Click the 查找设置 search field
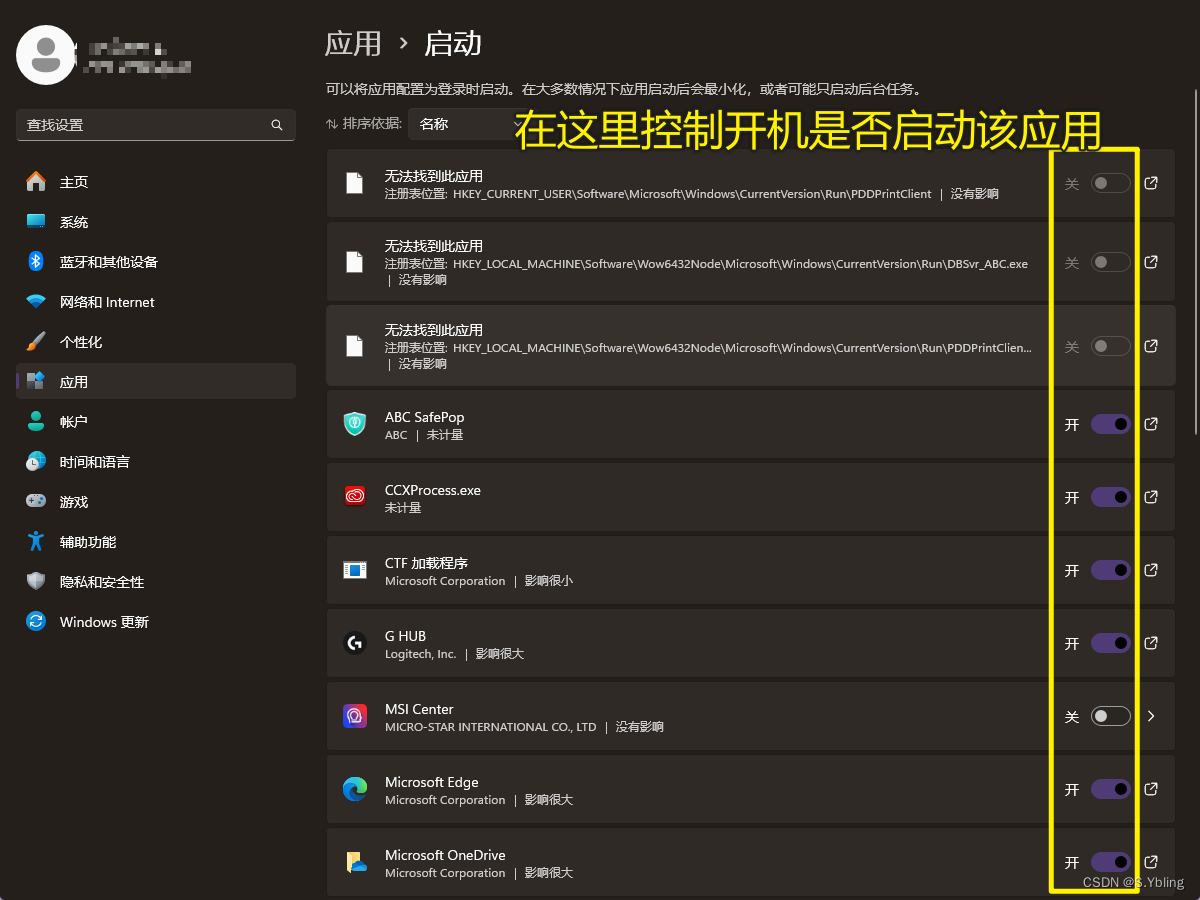This screenshot has height=900, width=1200. 156,125
